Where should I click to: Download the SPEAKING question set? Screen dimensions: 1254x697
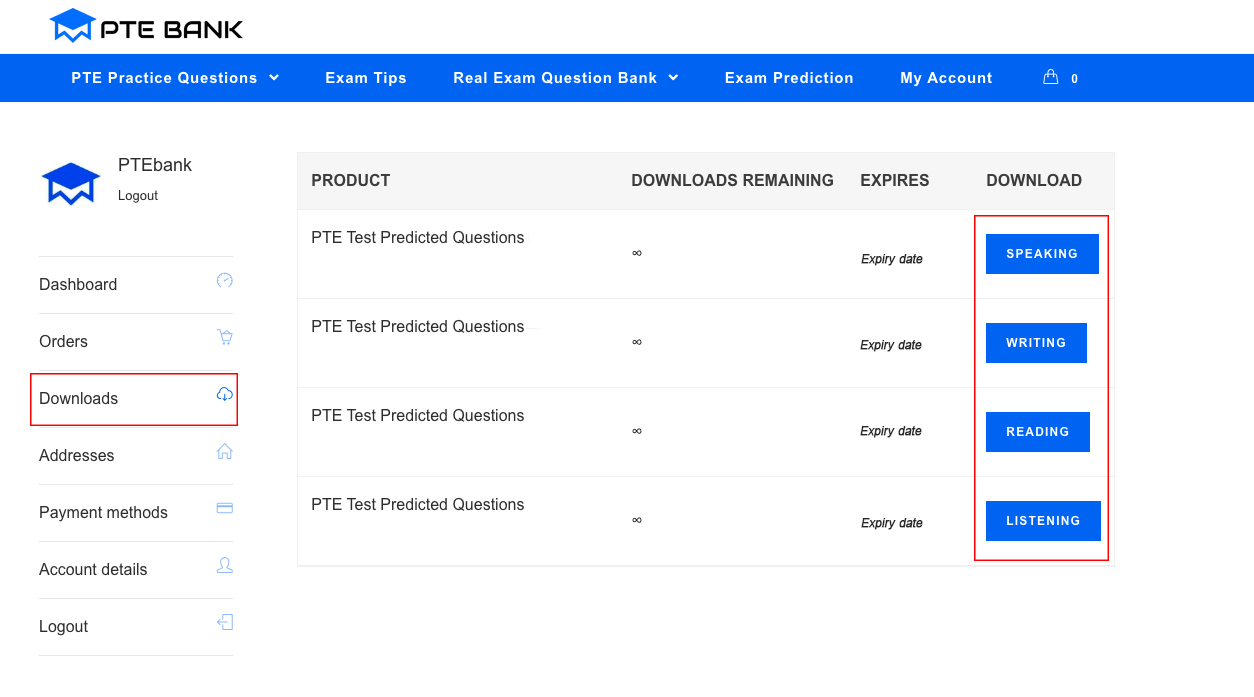click(1042, 253)
